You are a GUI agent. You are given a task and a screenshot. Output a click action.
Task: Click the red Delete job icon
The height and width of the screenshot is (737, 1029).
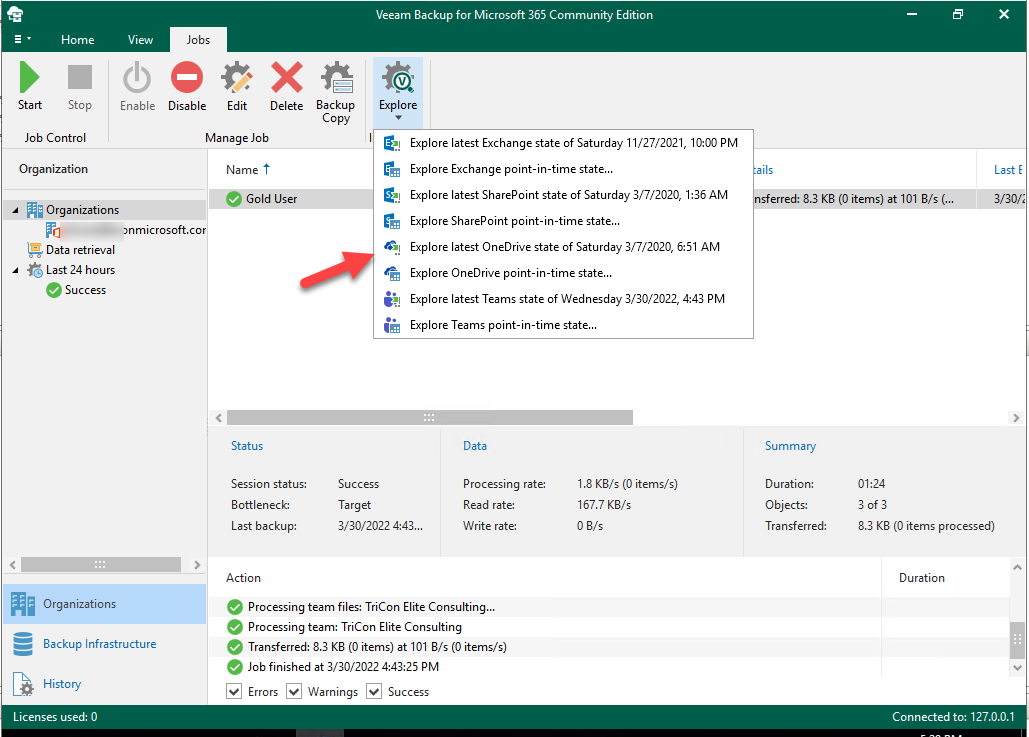click(x=286, y=80)
